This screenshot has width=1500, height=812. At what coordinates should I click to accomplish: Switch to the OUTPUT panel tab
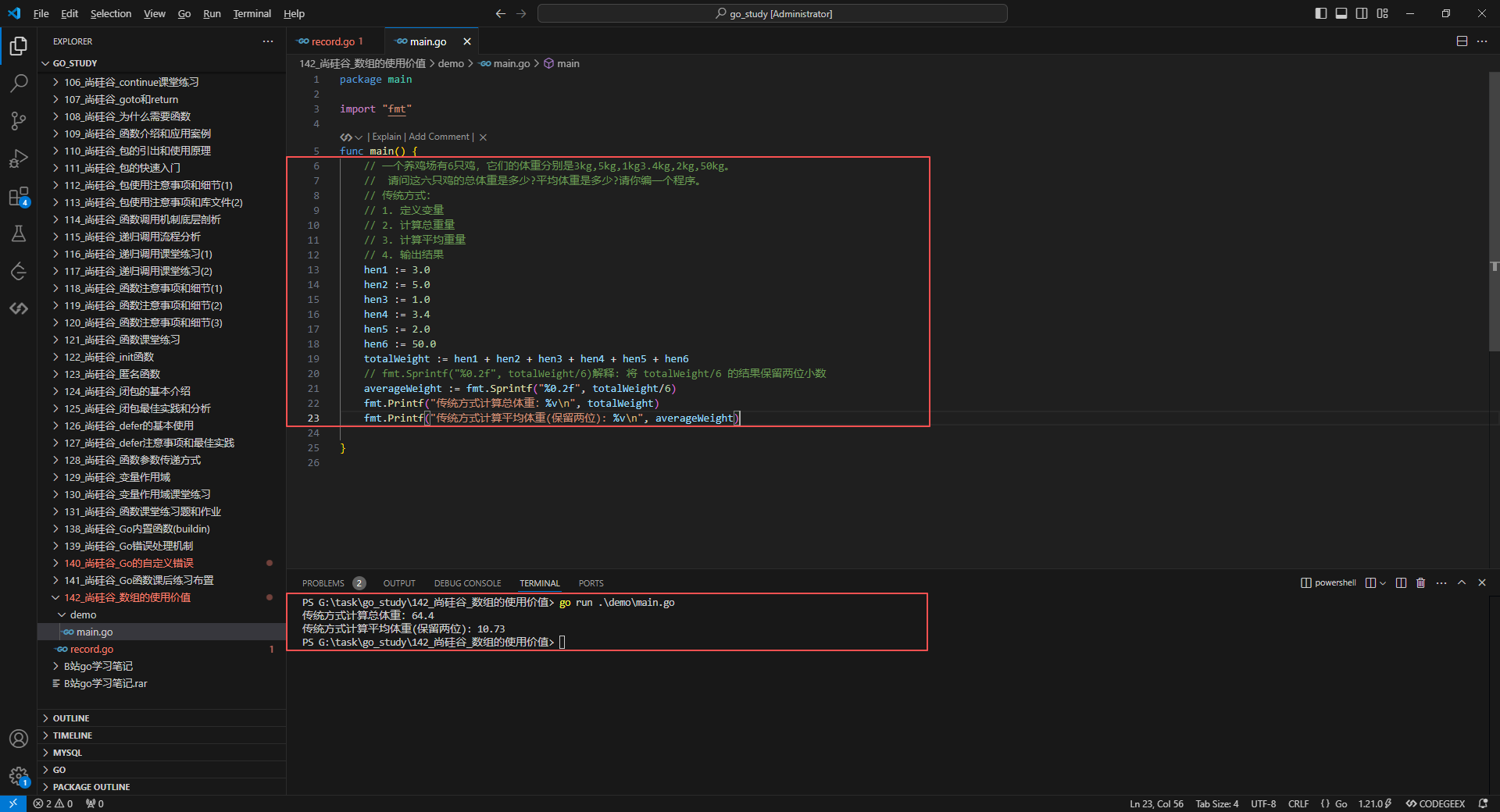click(399, 583)
